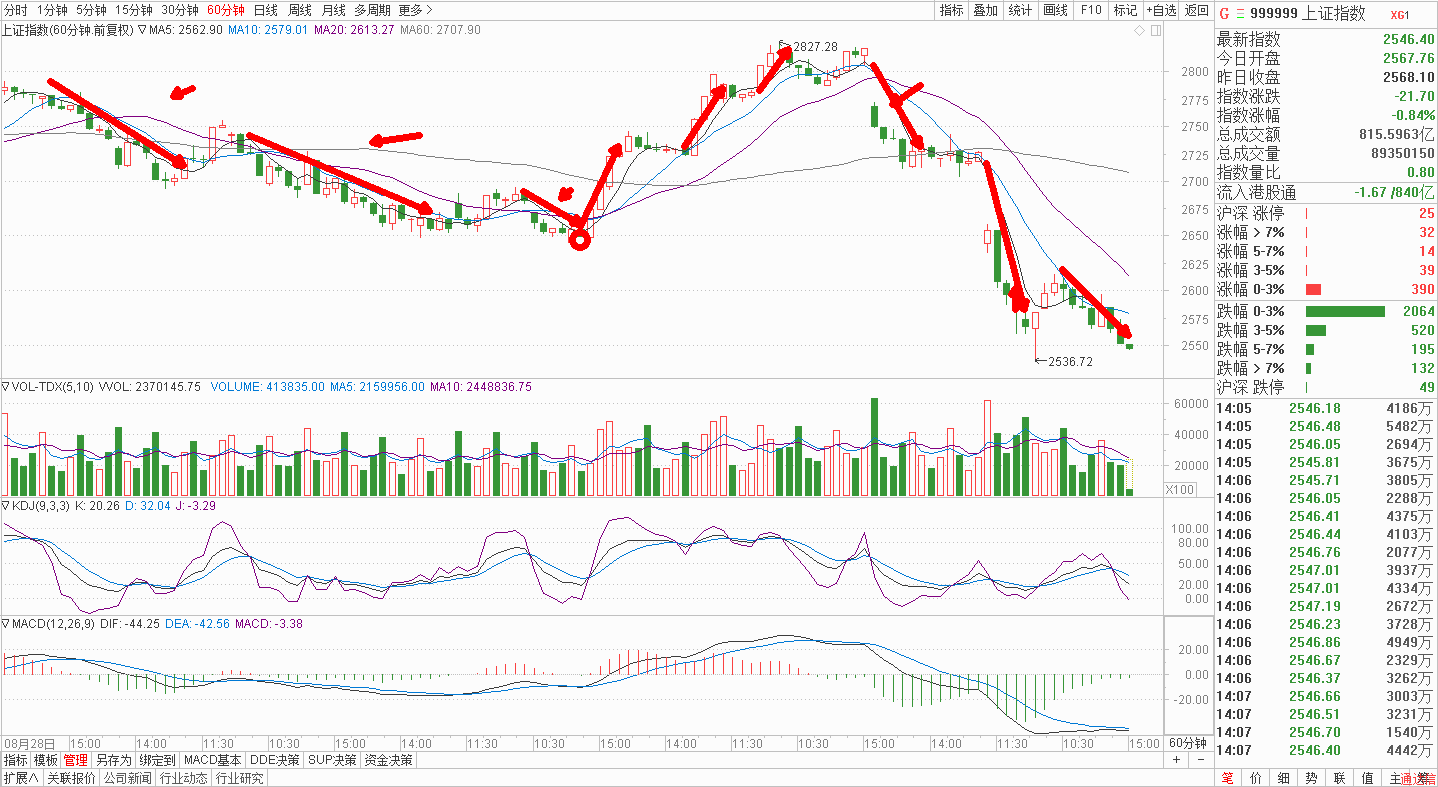Viewport: 1438px width, 787px height.
Task: Select the 价 price tab
Action: tap(1255, 778)
